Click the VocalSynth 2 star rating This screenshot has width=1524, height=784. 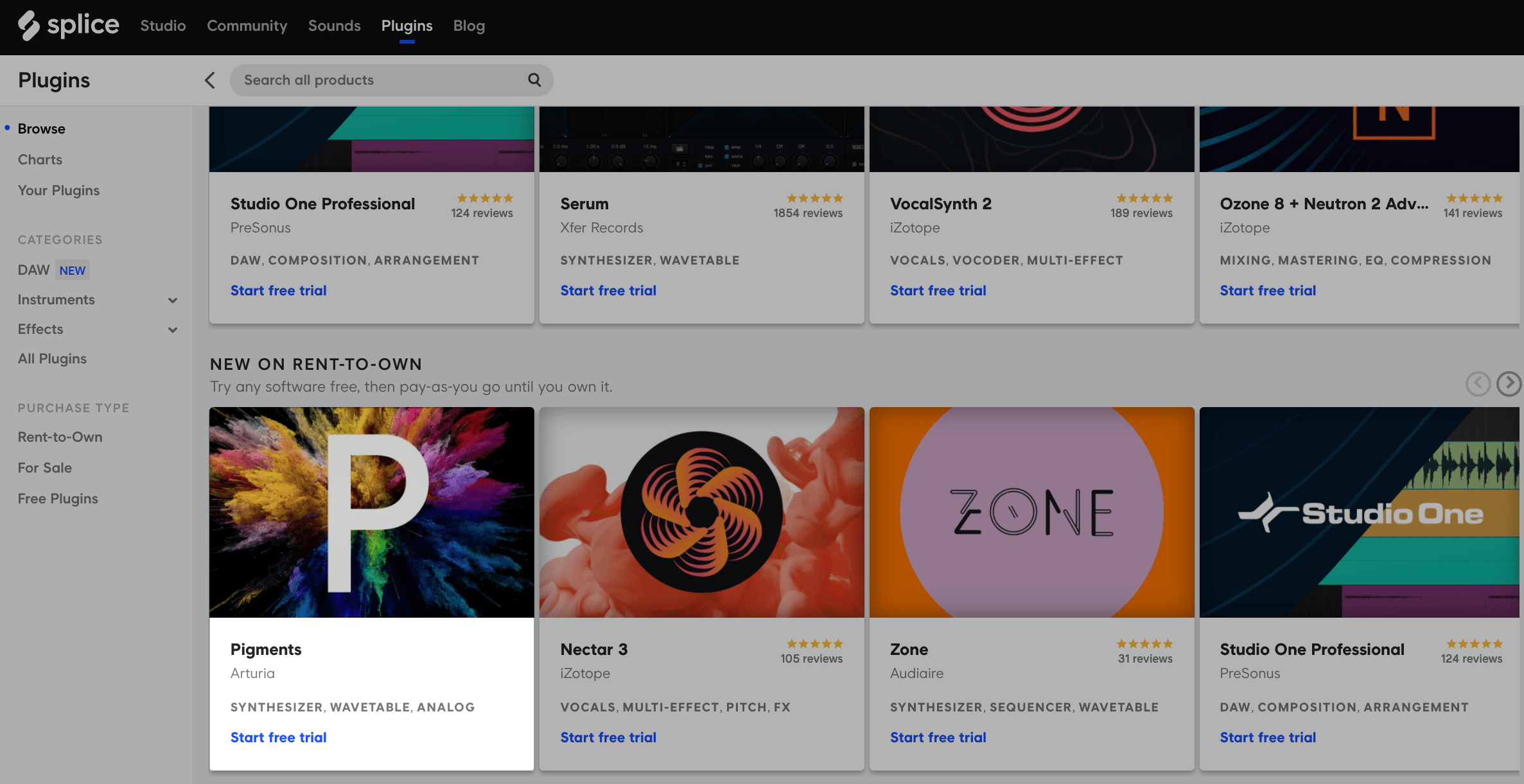(x=1144, y=198)
